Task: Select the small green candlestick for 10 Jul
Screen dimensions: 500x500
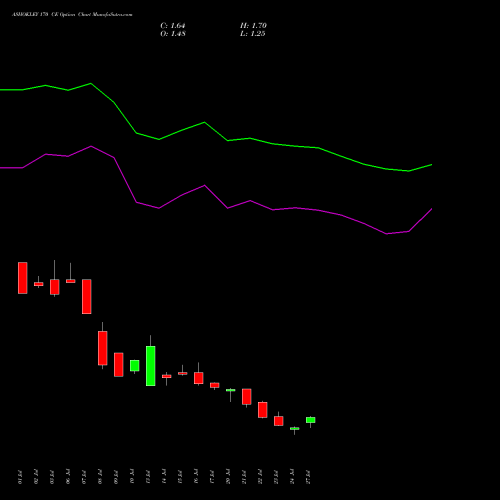Action: click(x=135, y=366)
